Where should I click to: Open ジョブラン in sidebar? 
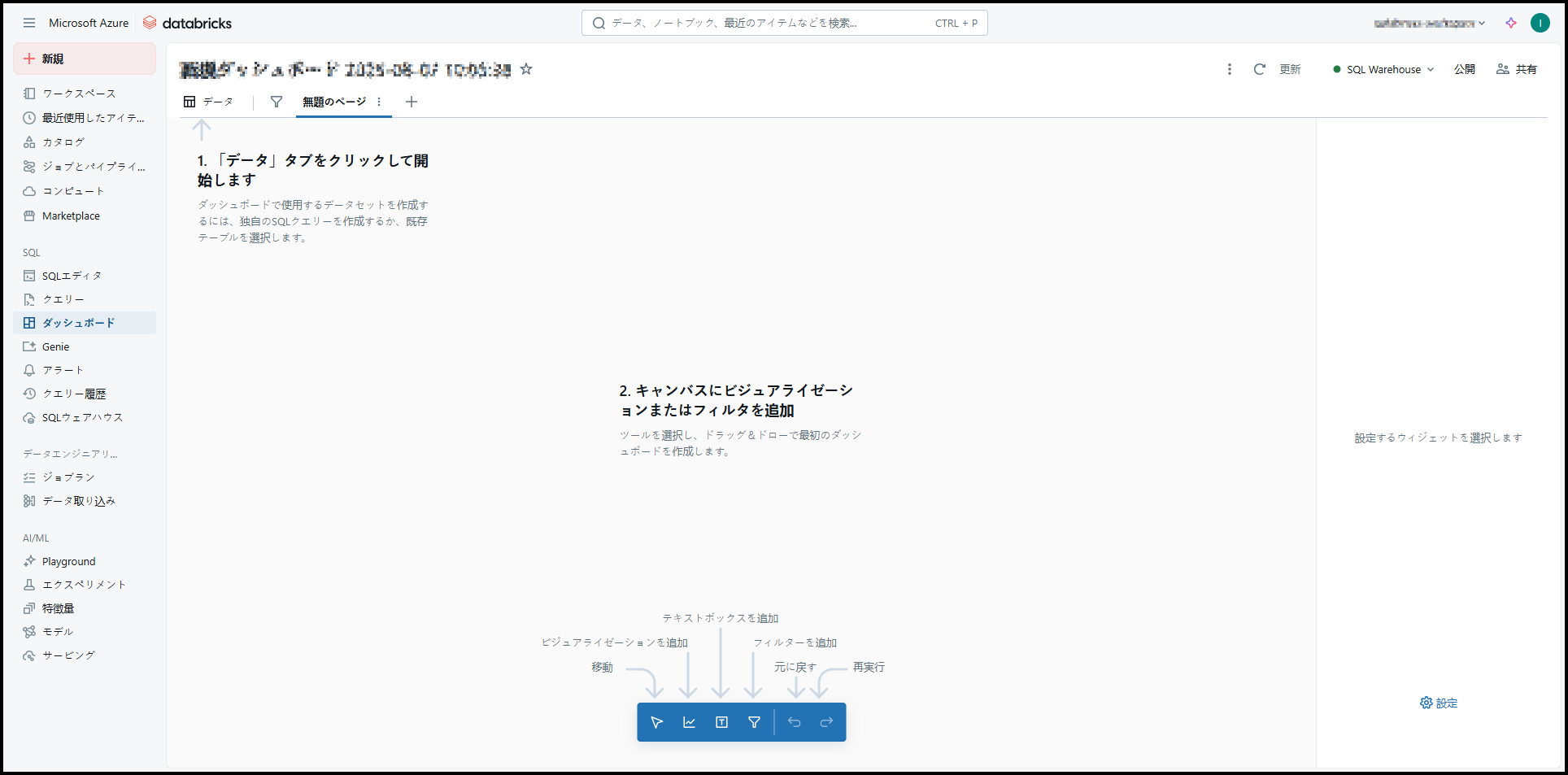point(85,477)
